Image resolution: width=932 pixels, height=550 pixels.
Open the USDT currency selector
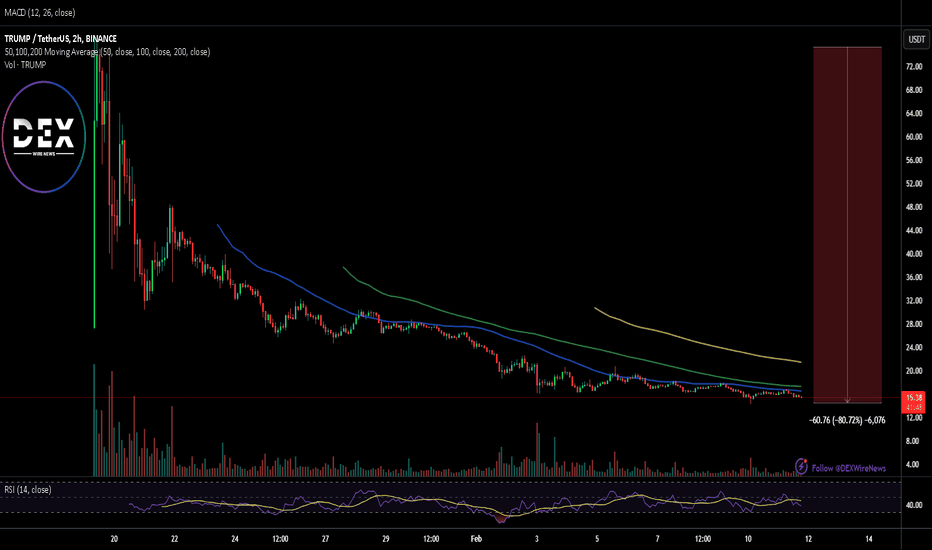coord(916,39)
